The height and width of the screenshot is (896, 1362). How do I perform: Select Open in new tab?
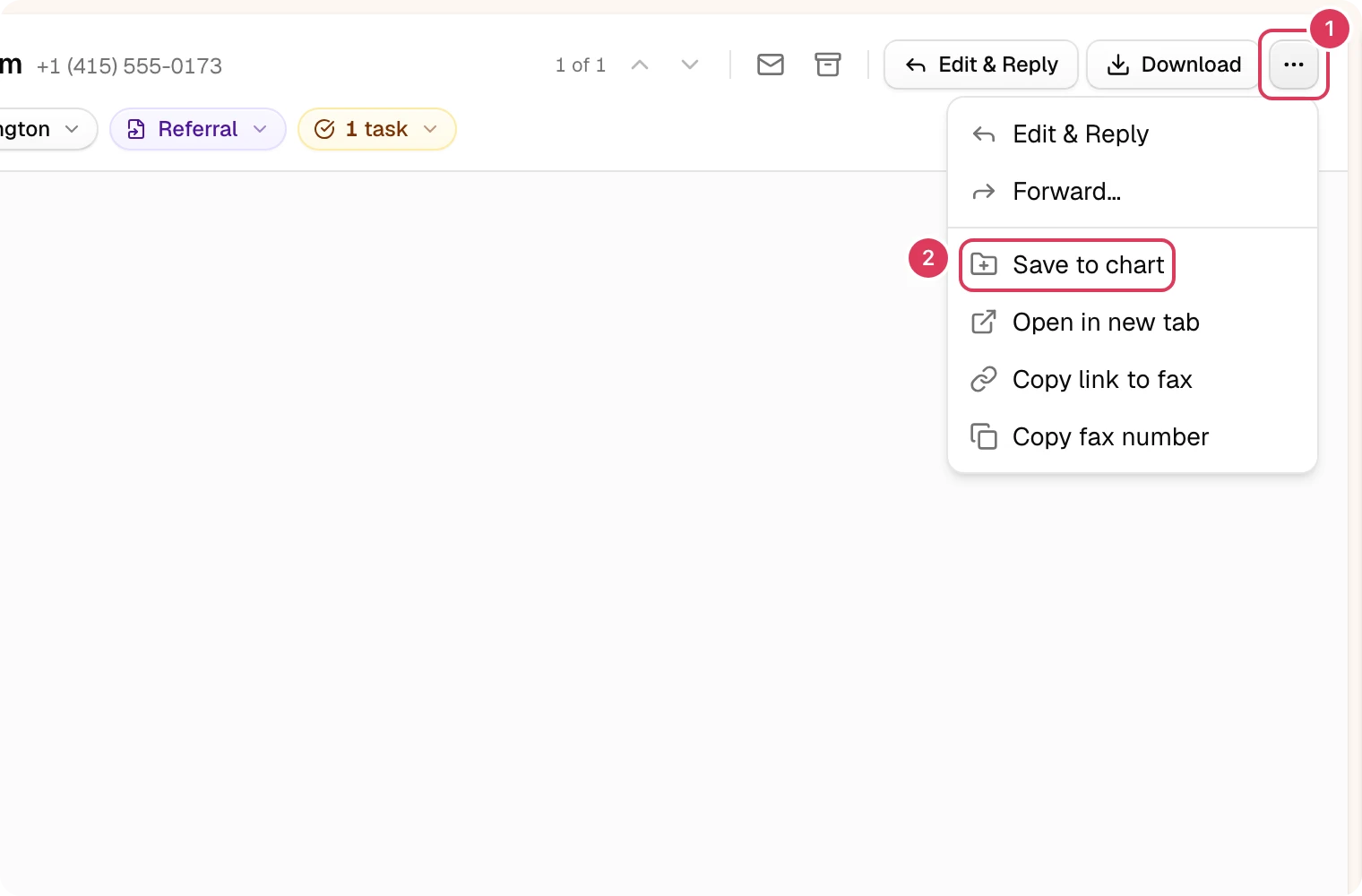1133,323
